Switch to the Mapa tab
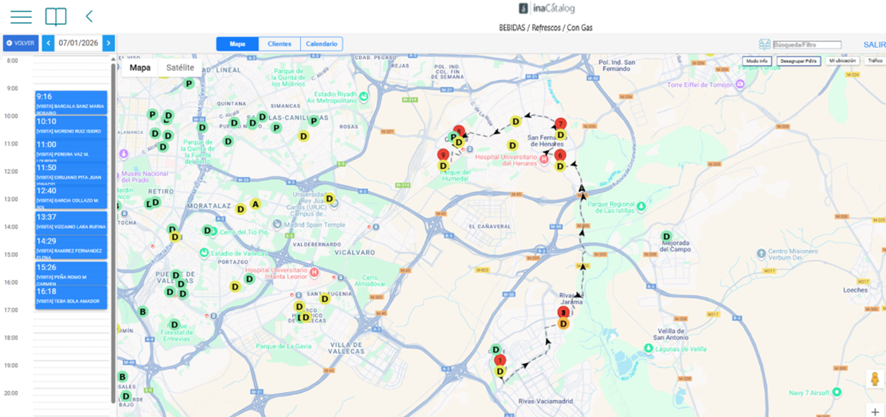The image size is (886, 417). (237, 44)
